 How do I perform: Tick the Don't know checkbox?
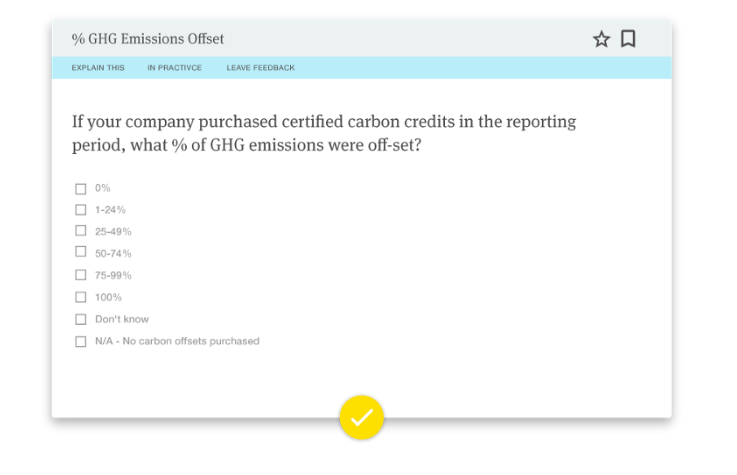(81, 319)
